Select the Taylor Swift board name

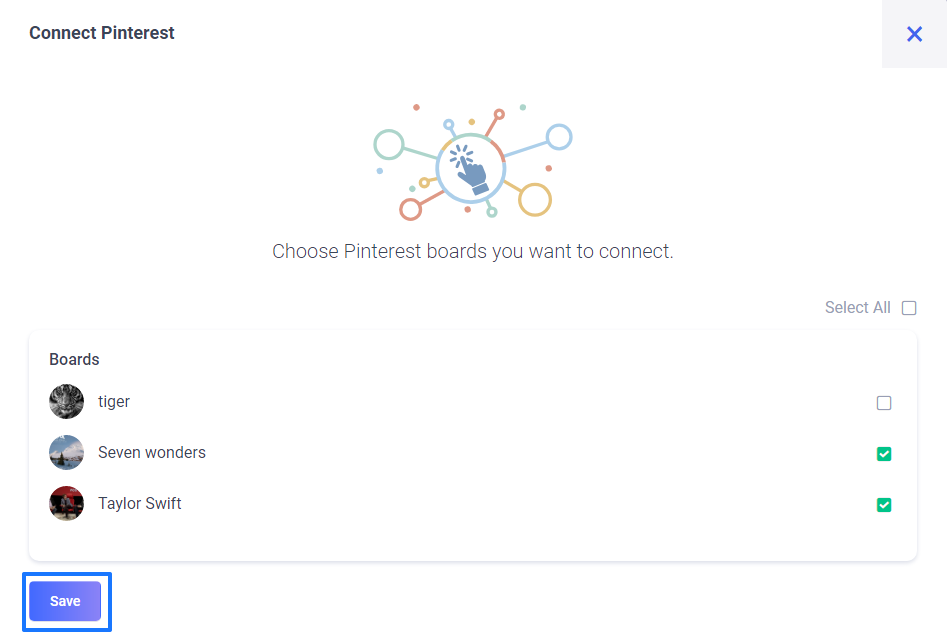[140, 504]
